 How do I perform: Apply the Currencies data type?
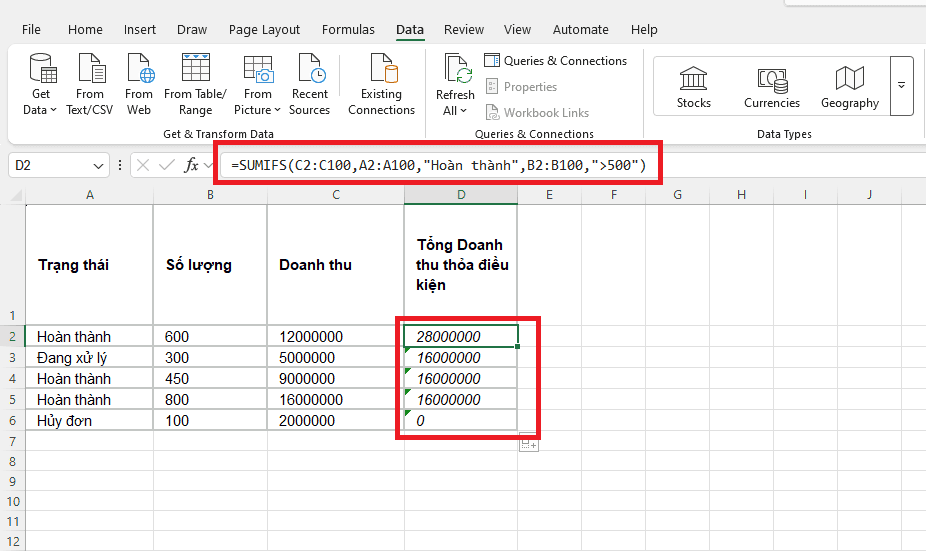pyautogui.click(x=772, y=87)
